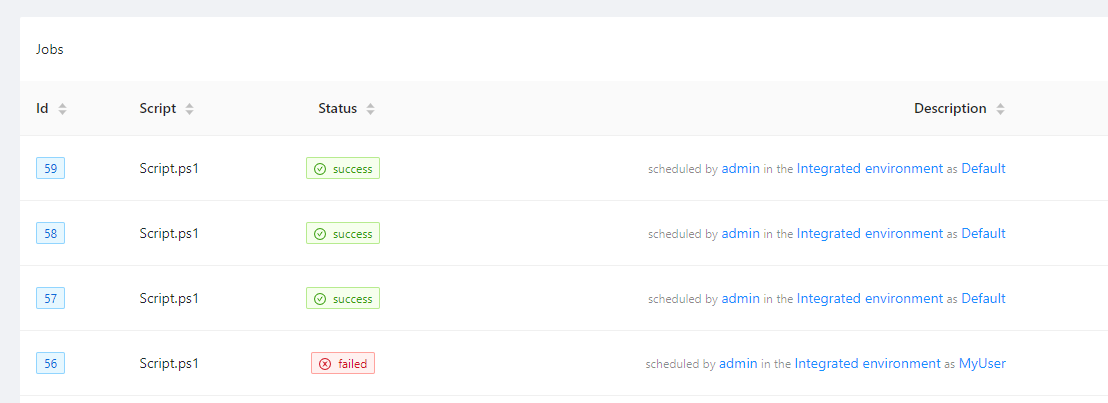This screenshot has width=1108, height=403.
Task: Click the Status column header label
Action: 337,109
